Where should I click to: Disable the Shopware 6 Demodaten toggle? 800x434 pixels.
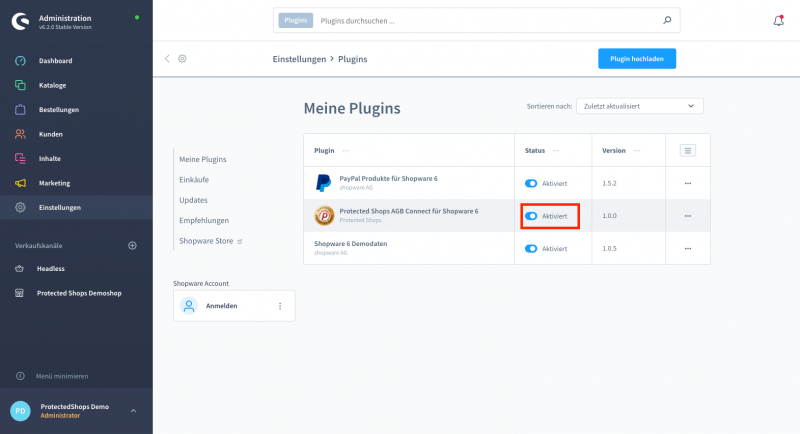coord(531,248)
